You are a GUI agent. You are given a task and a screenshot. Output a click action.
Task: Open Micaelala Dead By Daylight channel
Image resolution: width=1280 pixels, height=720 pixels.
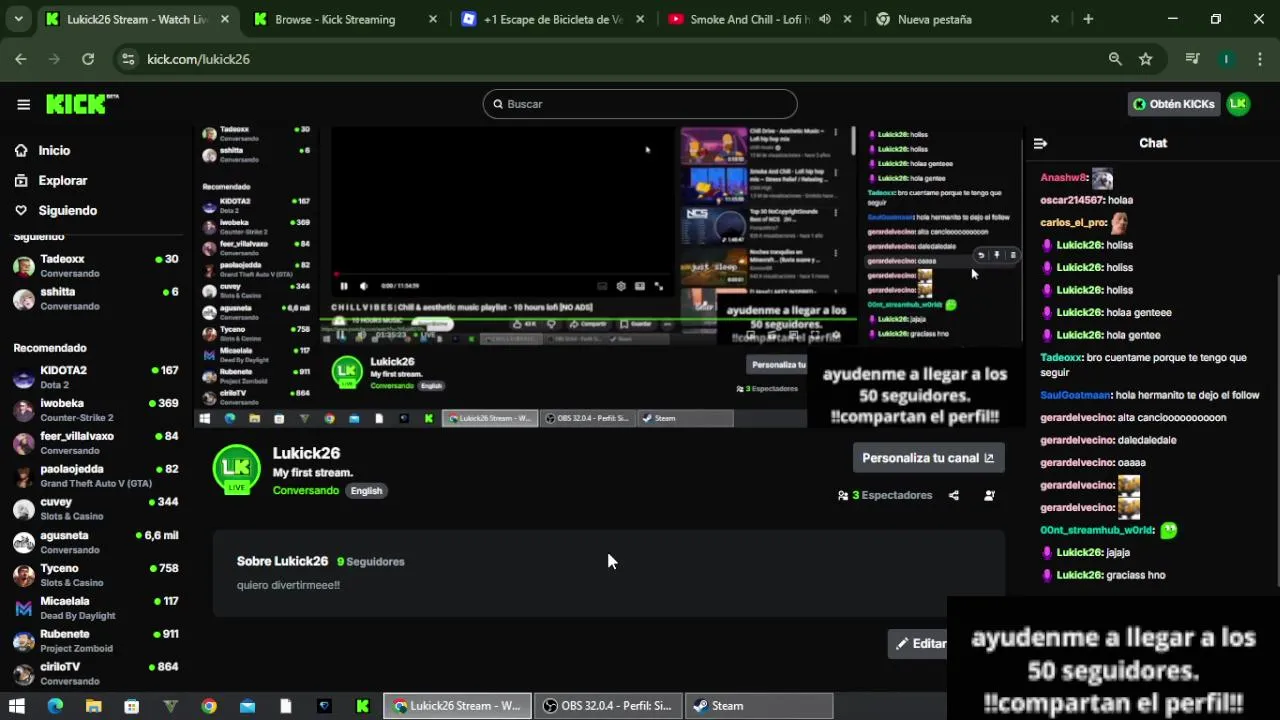coord(95,608)
